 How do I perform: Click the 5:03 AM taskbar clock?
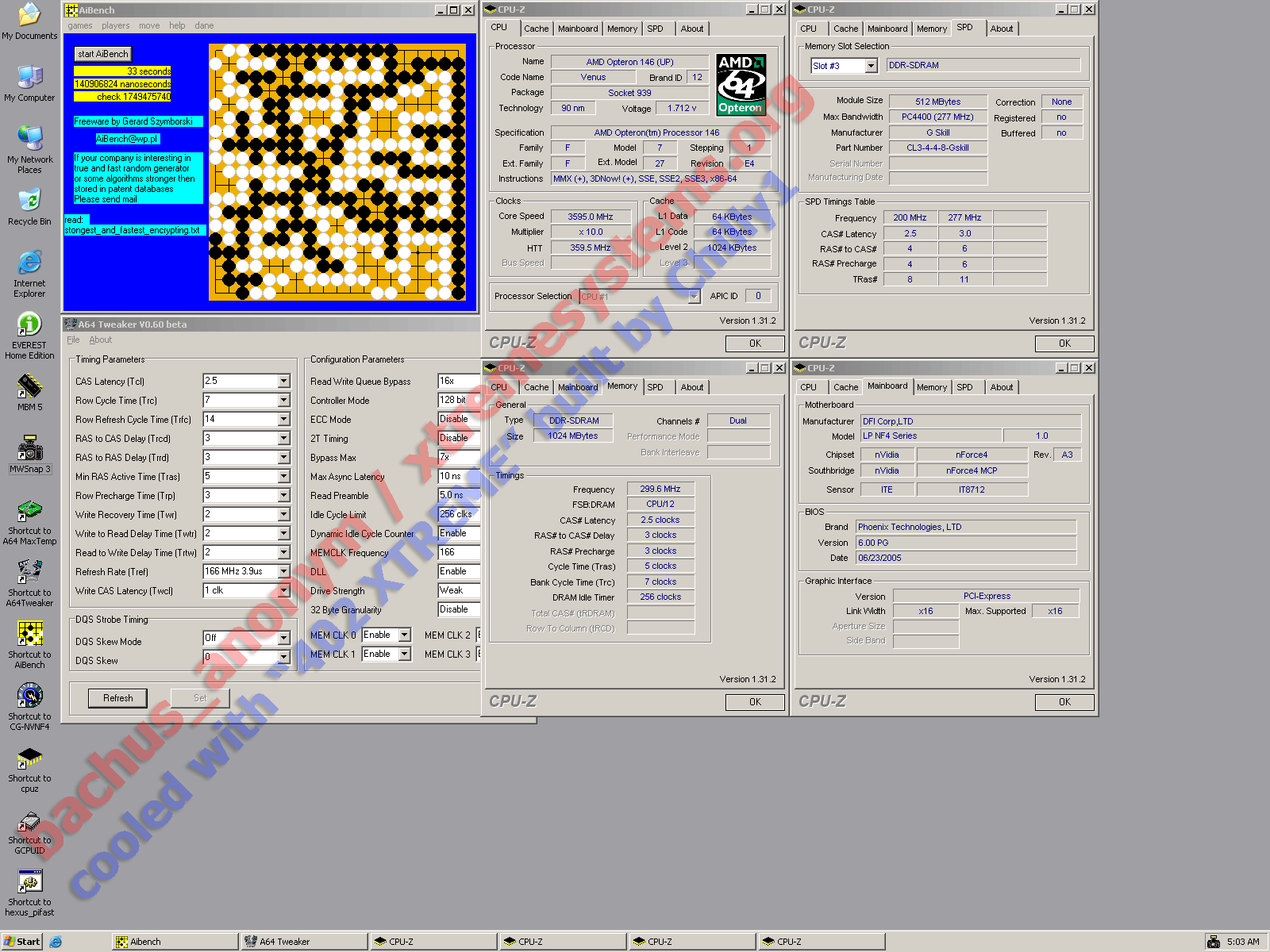tap(1243, 942)
